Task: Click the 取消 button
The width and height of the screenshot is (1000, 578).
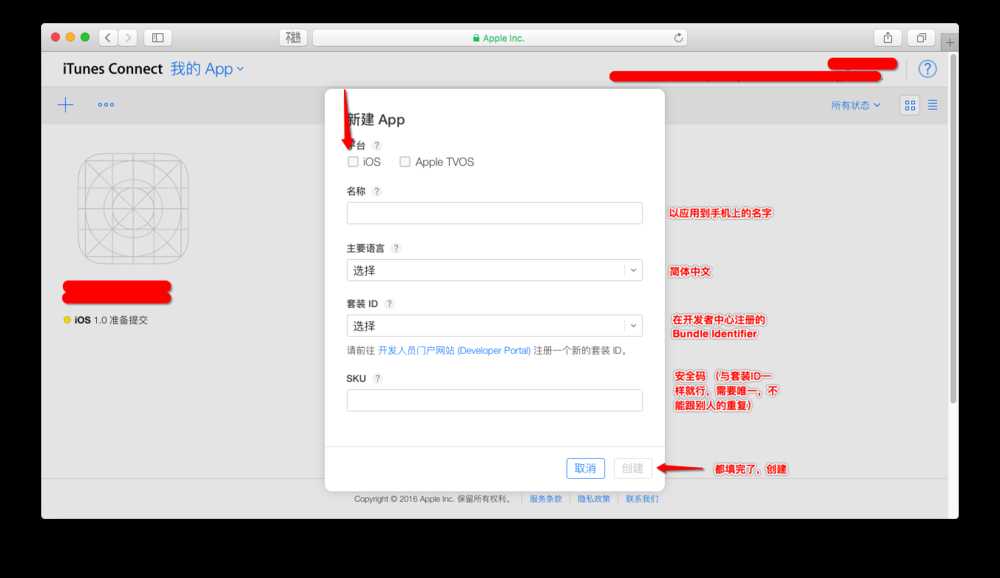Action: (585, 468)
